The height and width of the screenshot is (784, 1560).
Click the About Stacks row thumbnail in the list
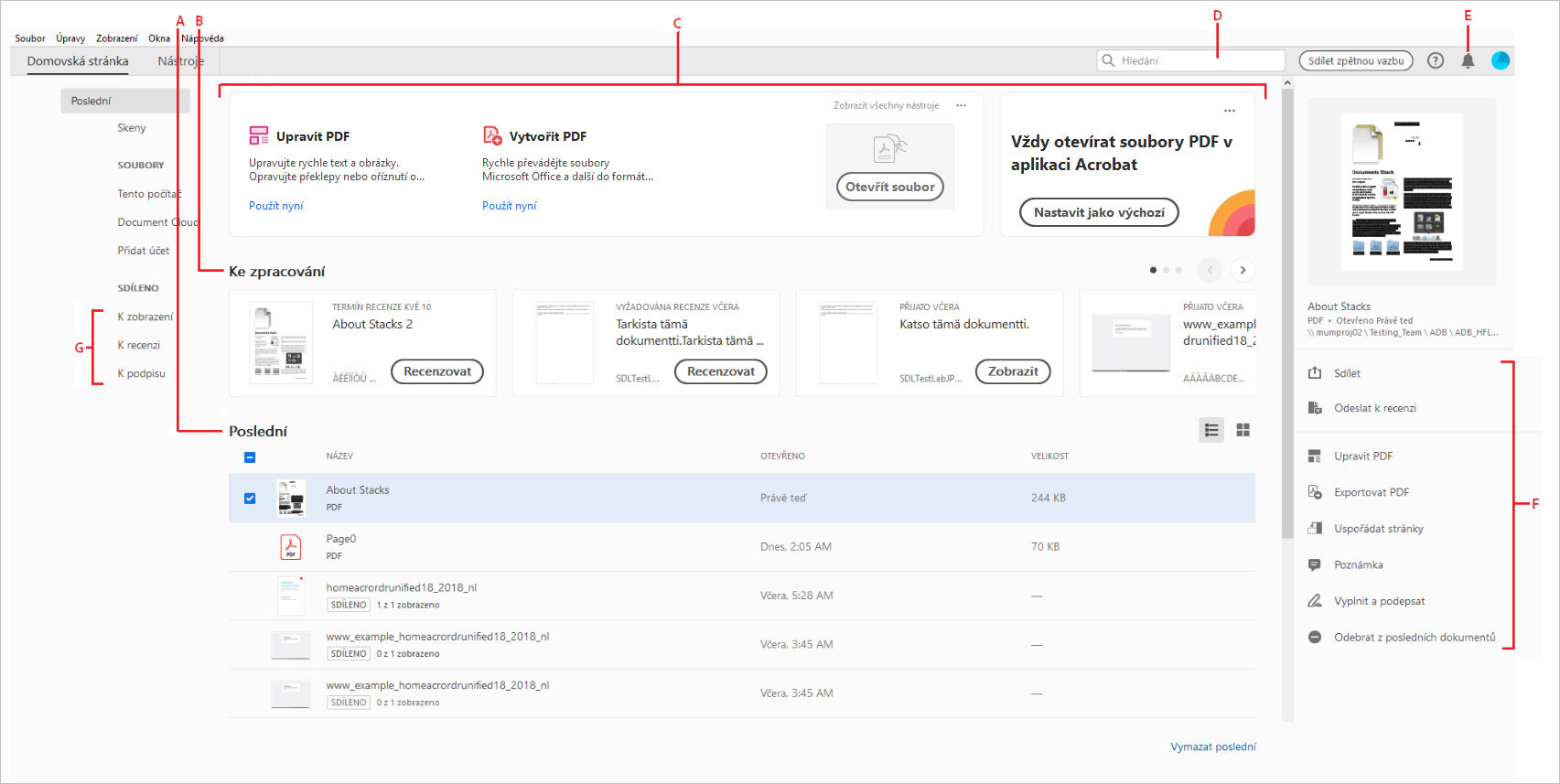[x=291, y=498]
